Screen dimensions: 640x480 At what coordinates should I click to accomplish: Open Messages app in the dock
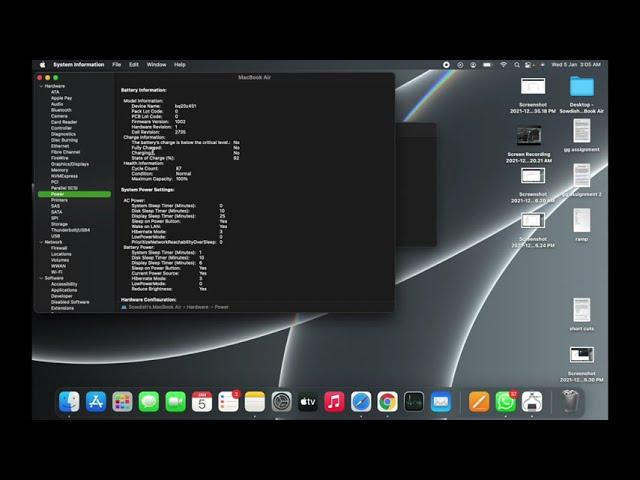pos(149,402)
